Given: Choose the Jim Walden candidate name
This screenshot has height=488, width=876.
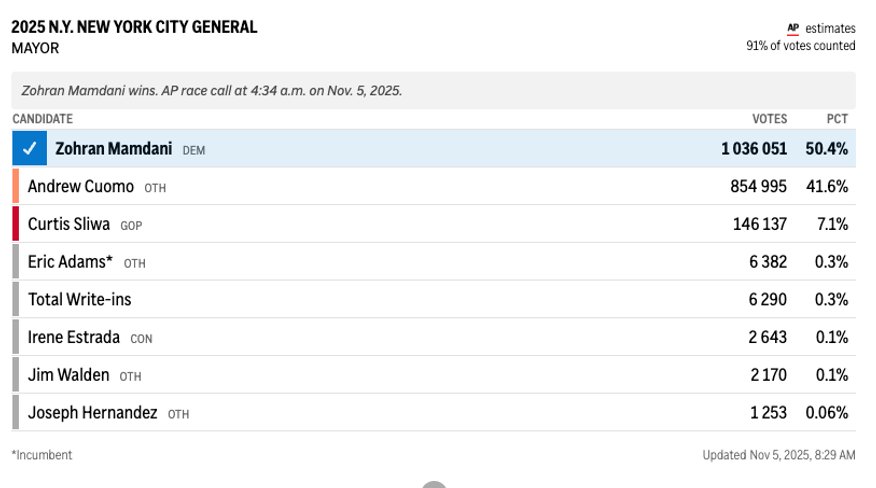Looking at the screenshot, I should tap(68, 375).
